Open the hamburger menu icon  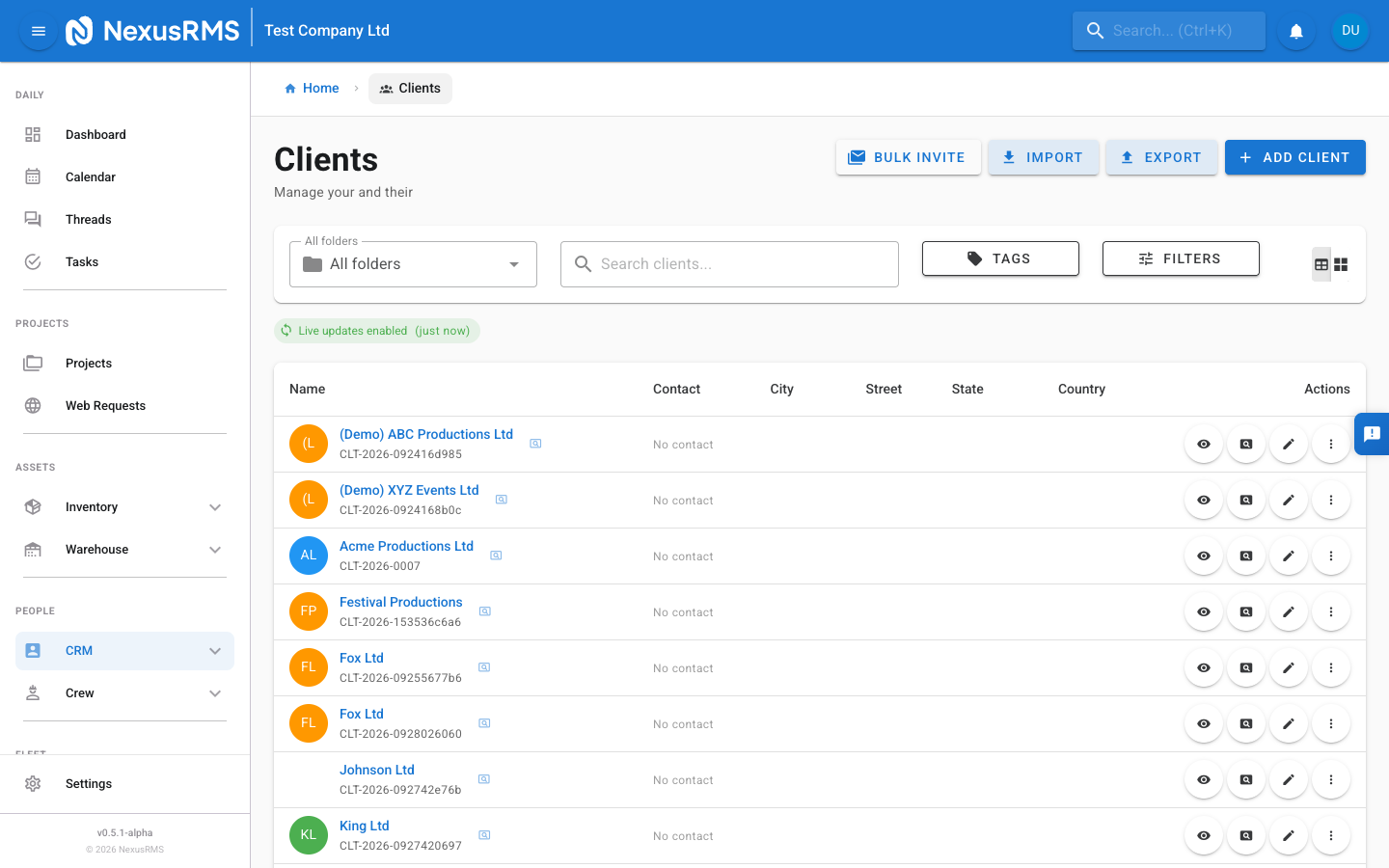(x=38, y=30)
